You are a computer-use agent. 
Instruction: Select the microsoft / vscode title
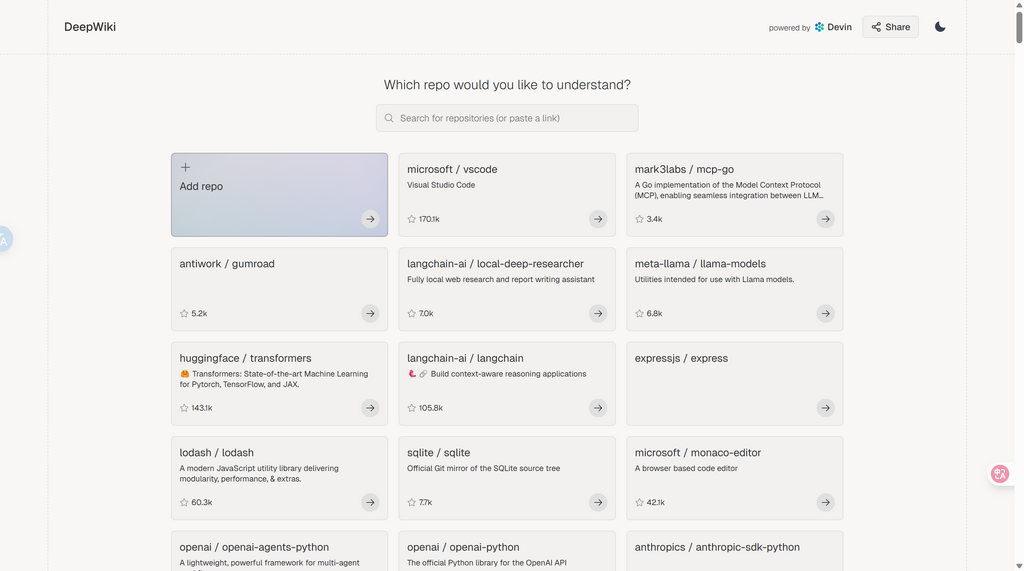coord(452,169)
